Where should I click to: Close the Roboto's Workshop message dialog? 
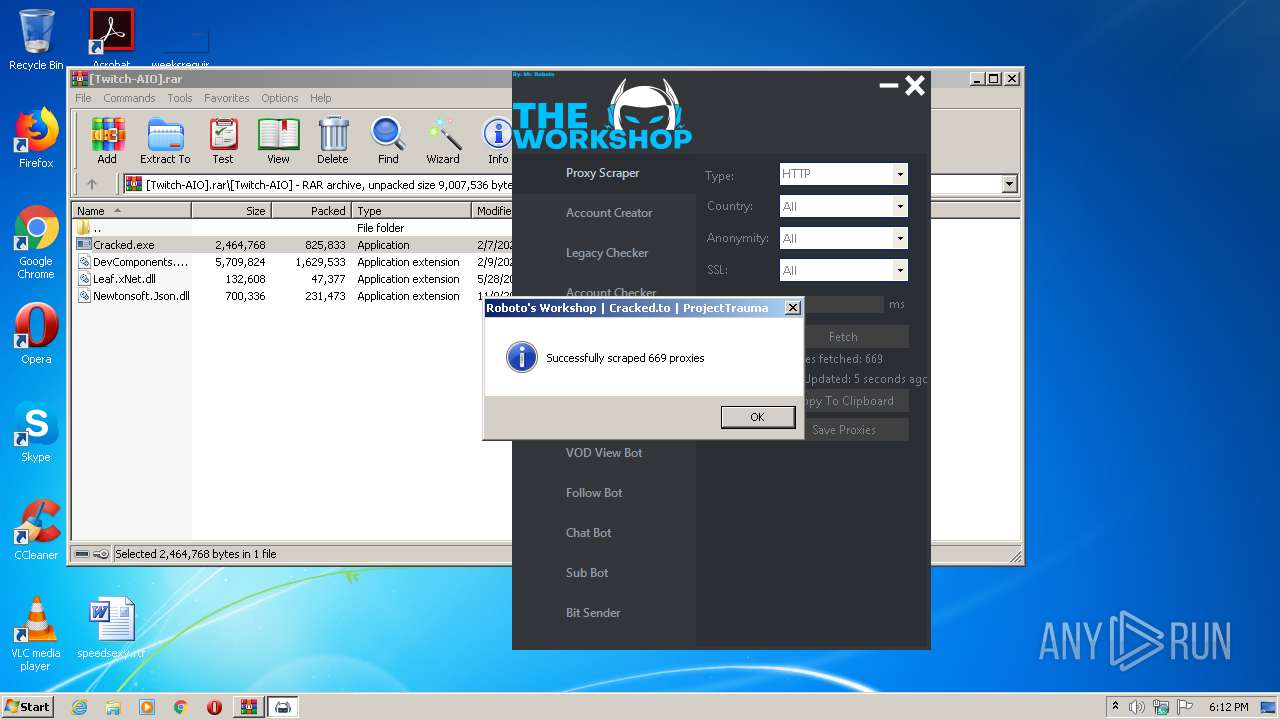[792, 308]
